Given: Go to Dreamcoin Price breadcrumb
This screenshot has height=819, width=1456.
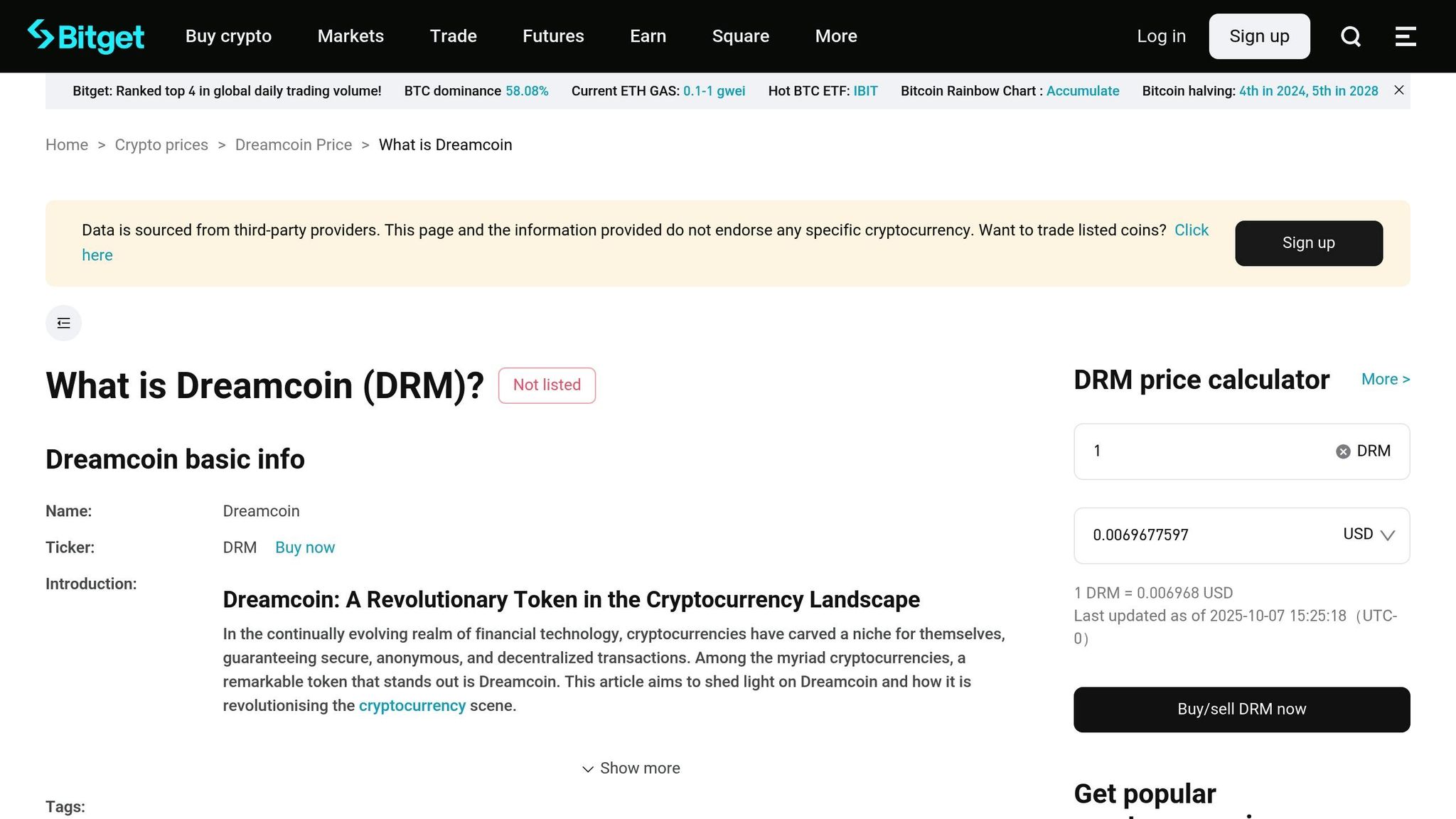Looking at the screenshot, I should [x=293, y=145].
